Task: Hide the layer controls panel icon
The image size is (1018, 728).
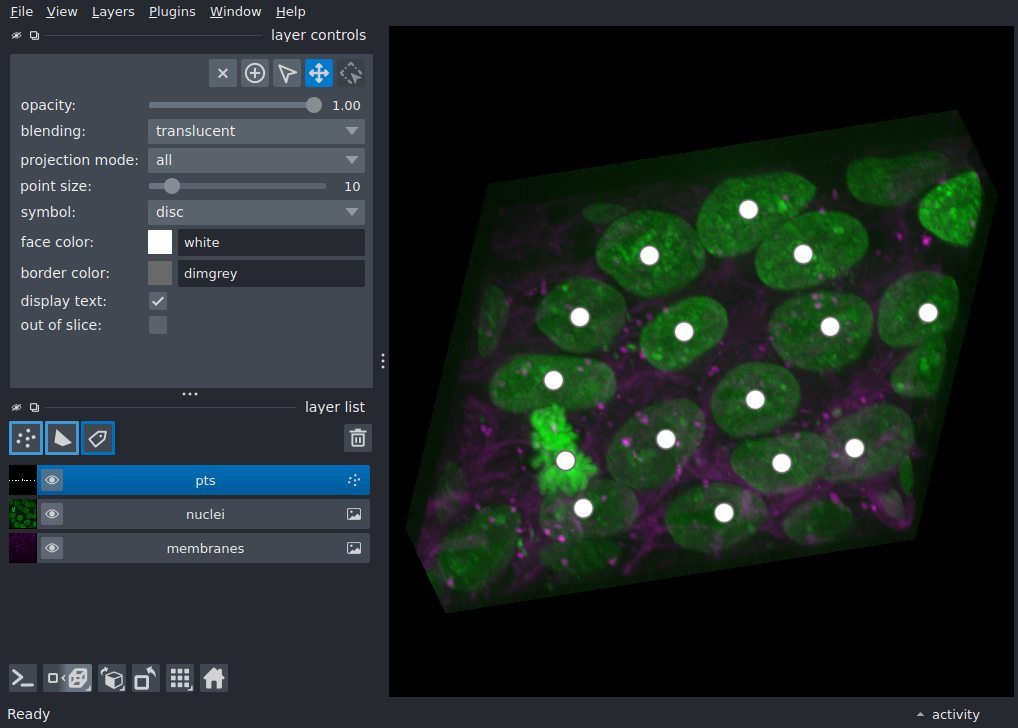Action: pyautogui.click(x=16, y=36)
